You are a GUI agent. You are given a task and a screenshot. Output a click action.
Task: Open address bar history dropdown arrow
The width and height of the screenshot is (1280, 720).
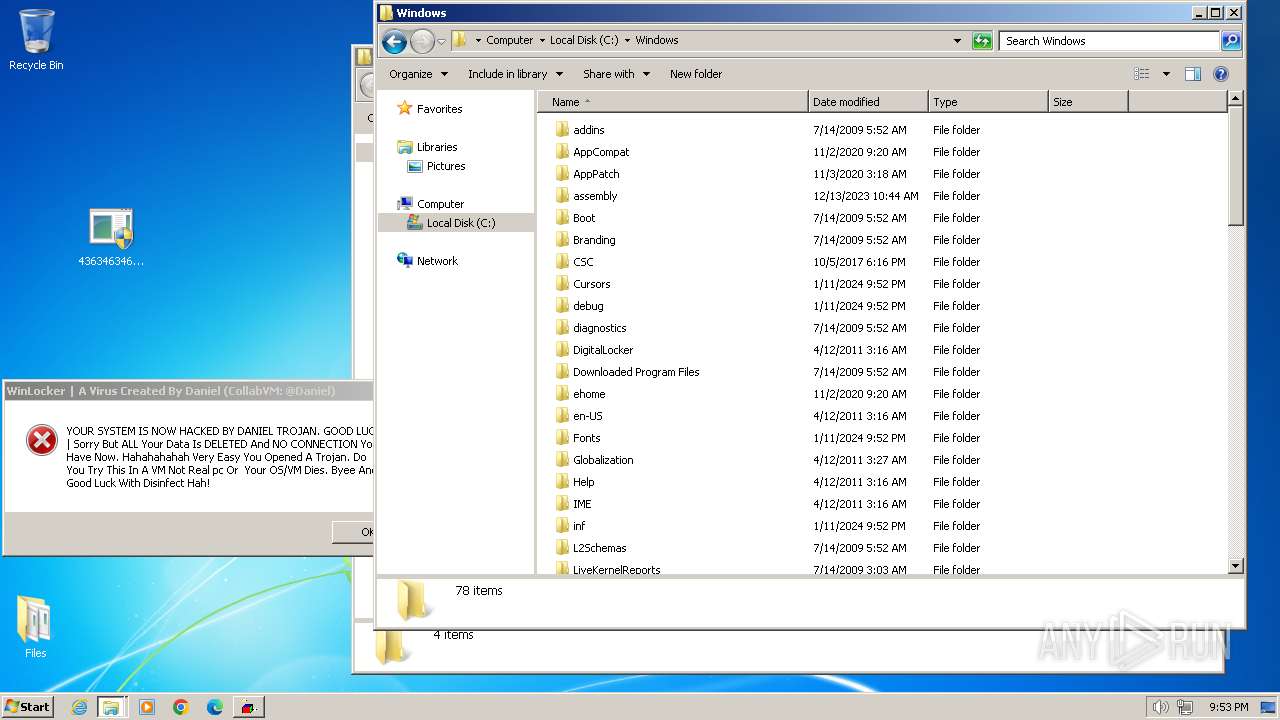958,41
